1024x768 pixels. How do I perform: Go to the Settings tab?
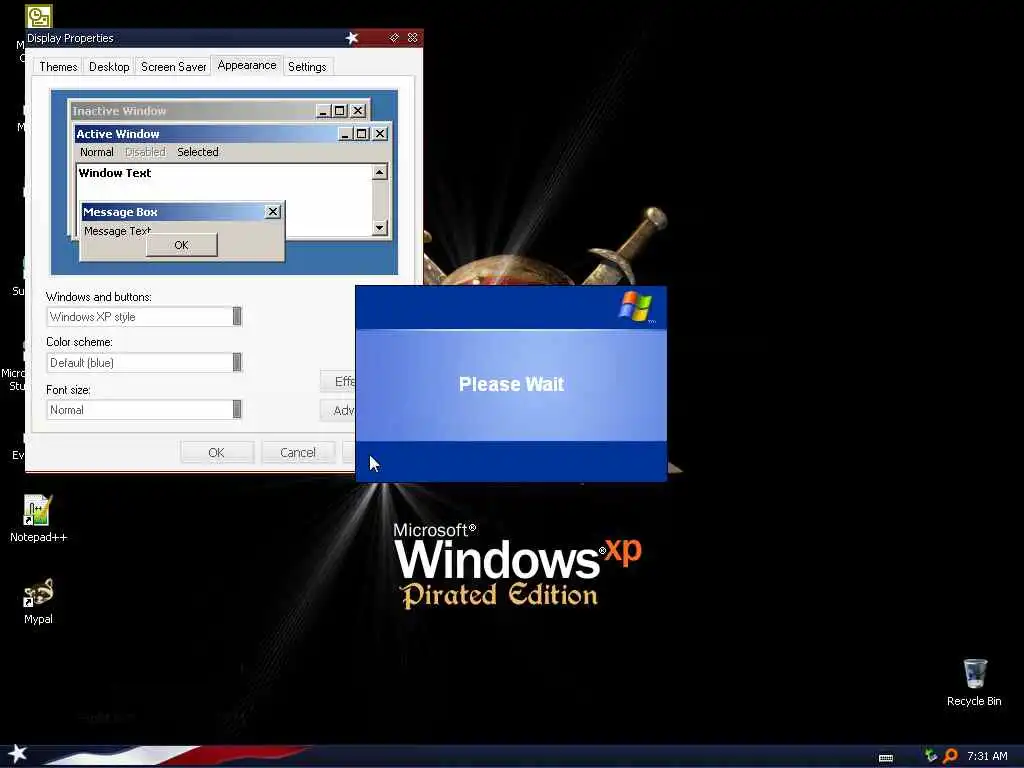click(x=307, y=67)
